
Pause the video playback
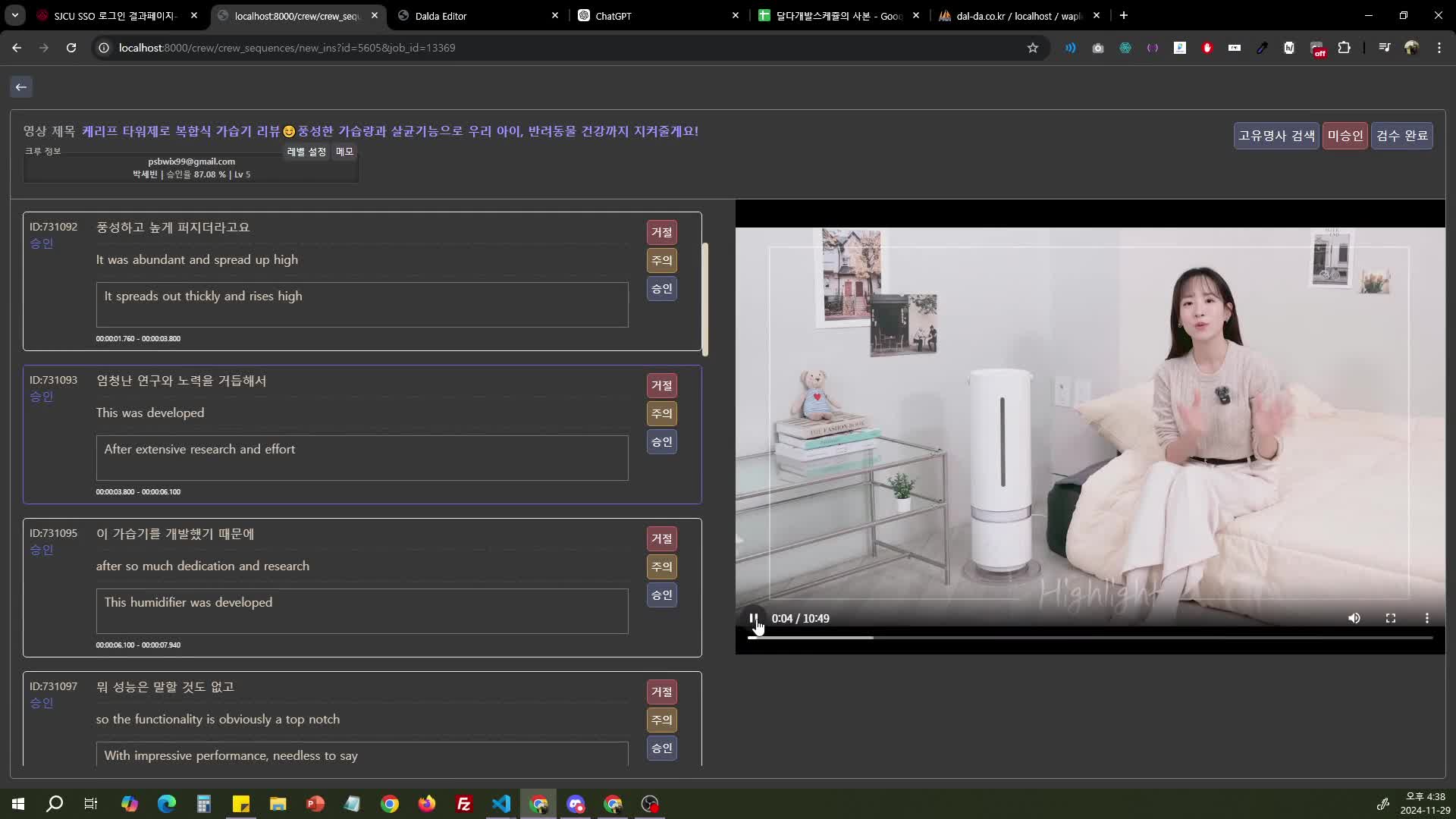tap(754, 619)
